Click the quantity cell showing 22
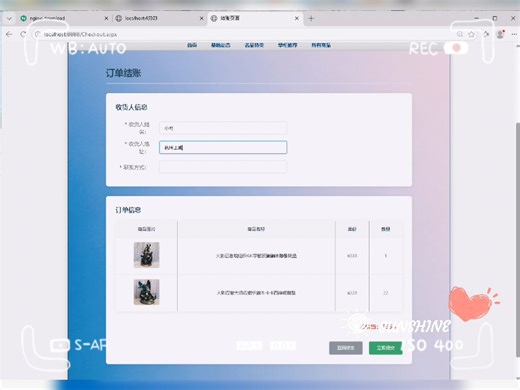The width and height of the screenshot is (520, 390). 386,293
